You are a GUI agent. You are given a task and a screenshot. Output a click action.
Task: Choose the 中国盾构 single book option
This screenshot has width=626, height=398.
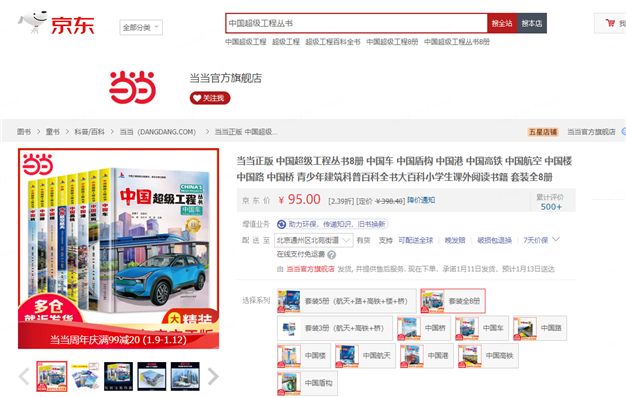pyautogui.click(x=307, y=383)
